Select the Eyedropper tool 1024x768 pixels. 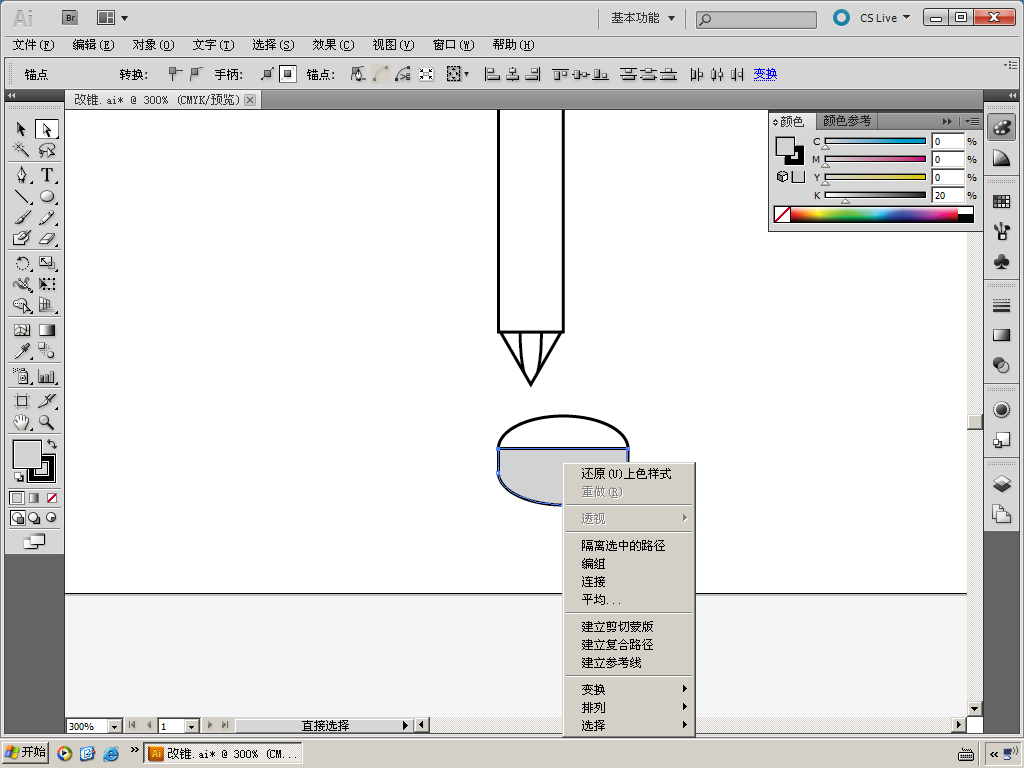pos(22,351)
